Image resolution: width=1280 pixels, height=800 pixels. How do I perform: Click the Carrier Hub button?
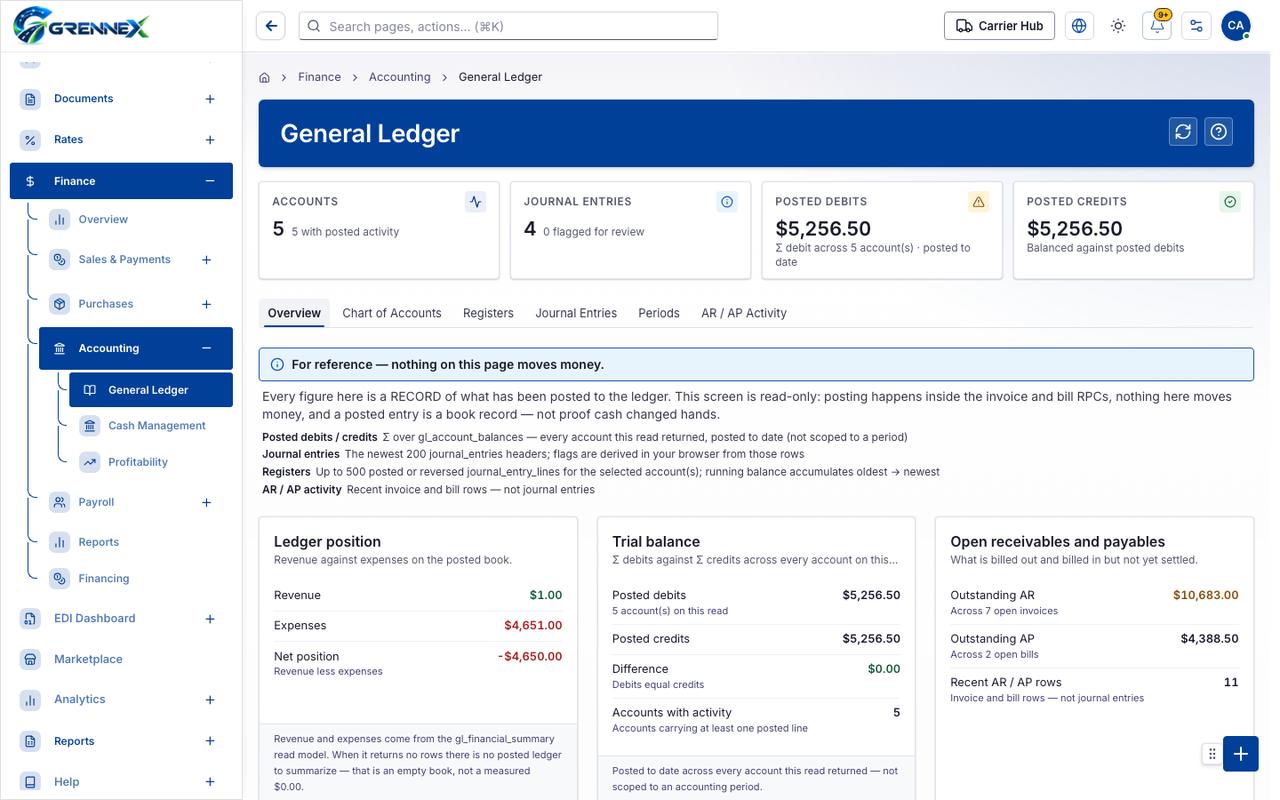coord(999,26)
